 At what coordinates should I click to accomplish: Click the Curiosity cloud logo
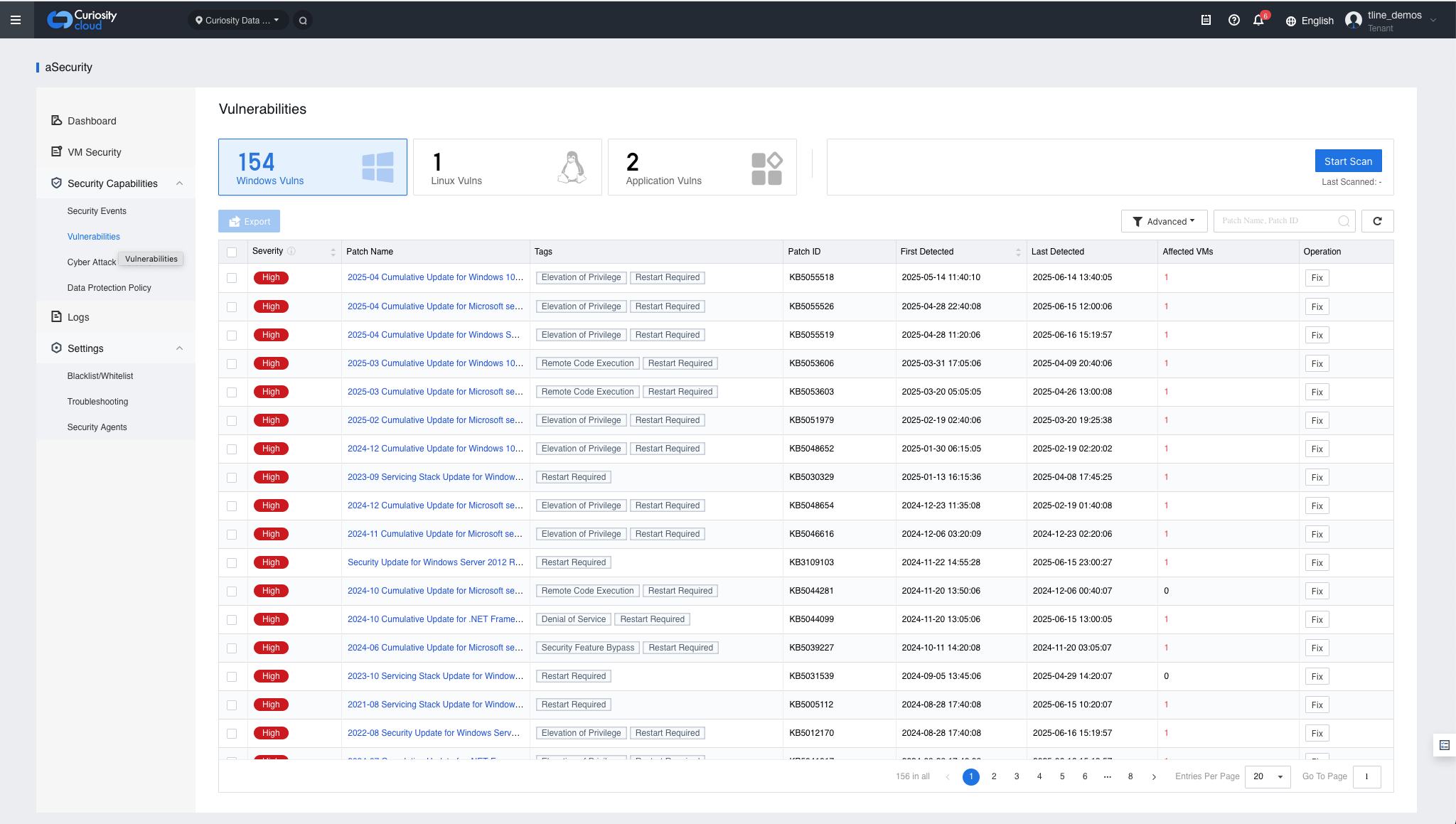point(82,20)
